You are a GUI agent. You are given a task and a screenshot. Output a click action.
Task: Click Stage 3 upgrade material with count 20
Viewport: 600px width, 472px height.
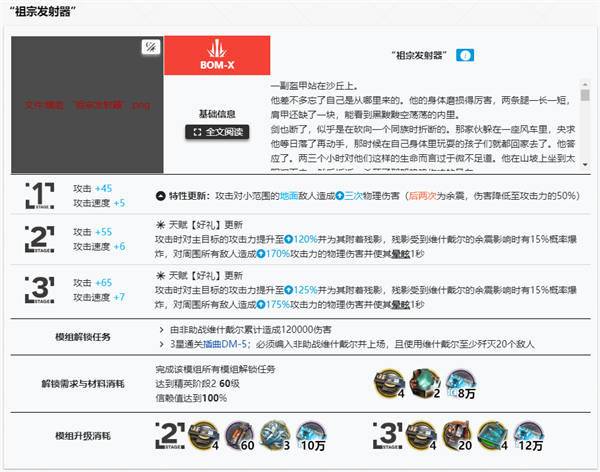[457, 436]
